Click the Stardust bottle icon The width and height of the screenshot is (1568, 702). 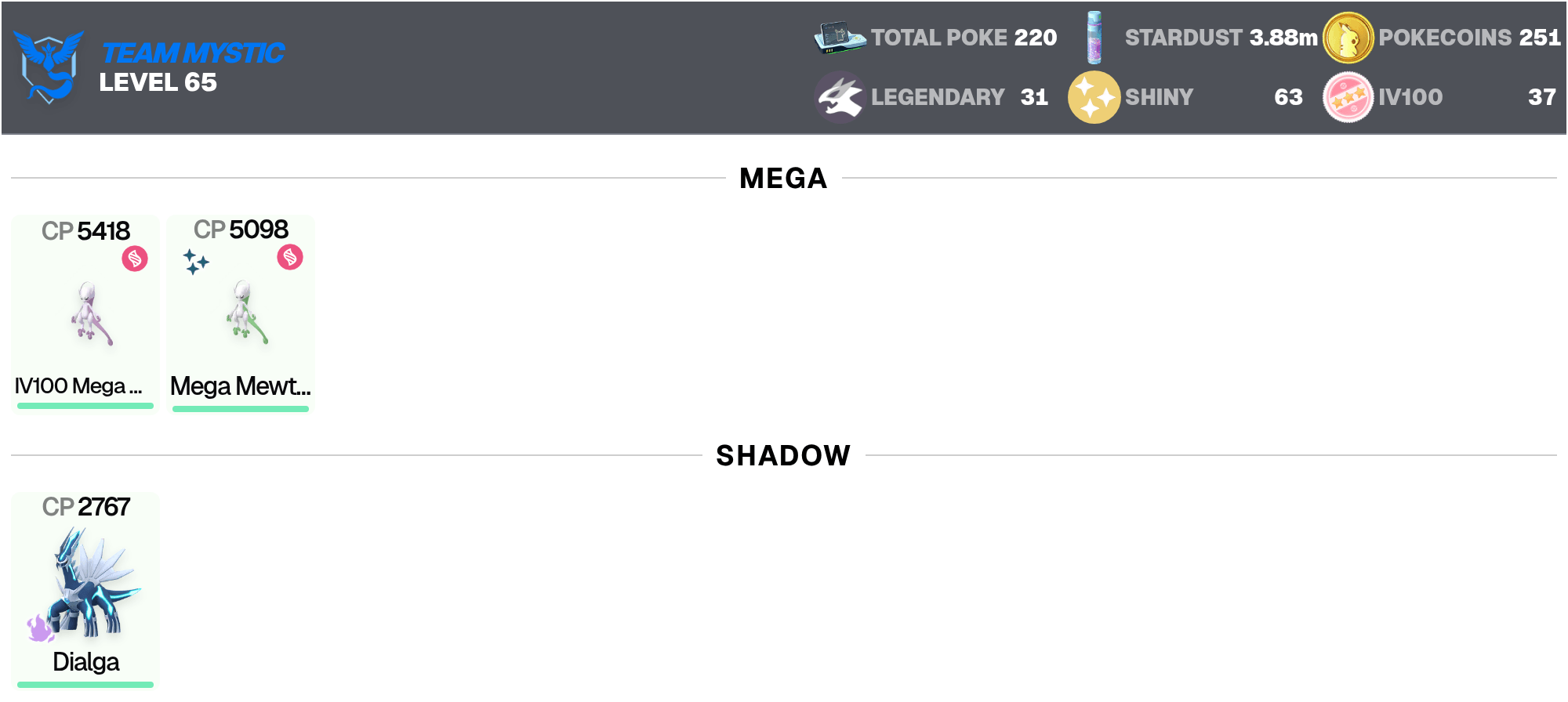pos(1094,37)
